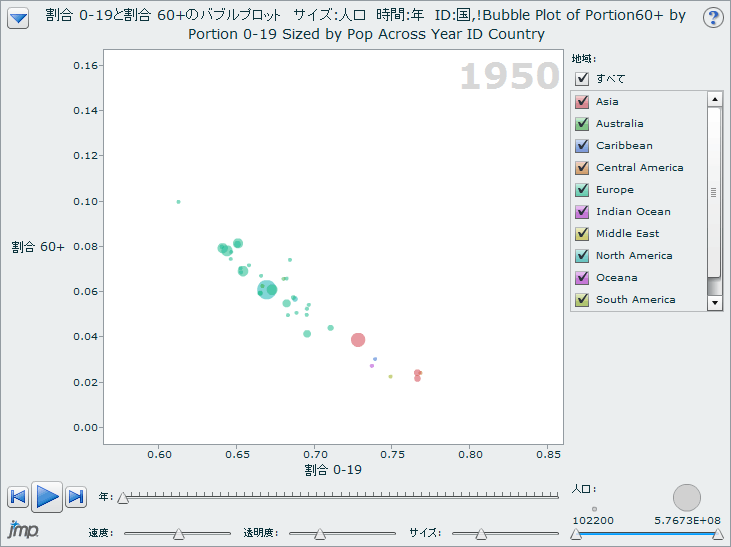The image size is (731, 547).
Task: Open the blue triangle options menu
Action: click(x=18, y=19)
